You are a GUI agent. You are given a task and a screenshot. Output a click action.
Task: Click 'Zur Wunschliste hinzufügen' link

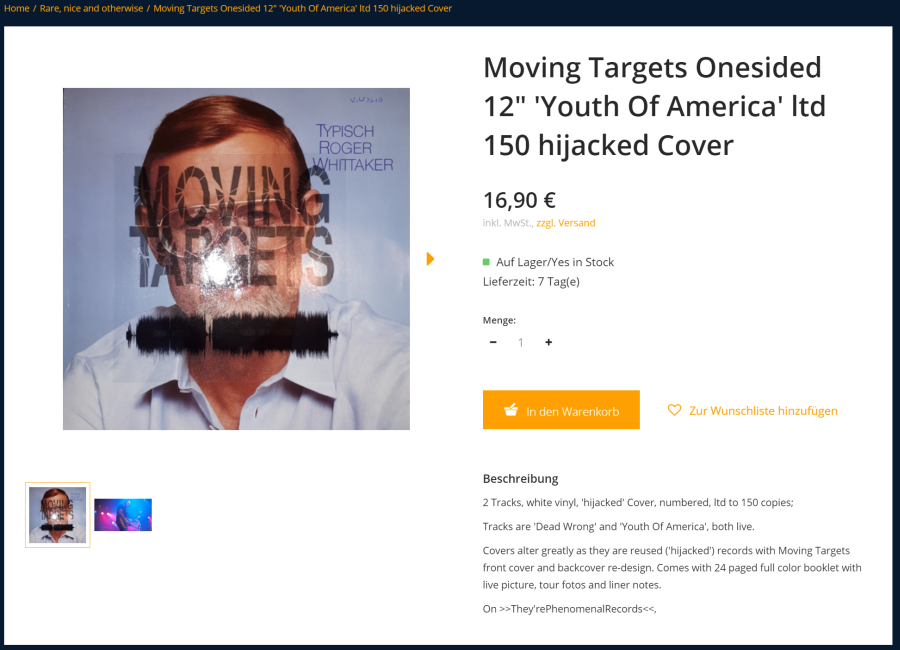tap(763, 411)
